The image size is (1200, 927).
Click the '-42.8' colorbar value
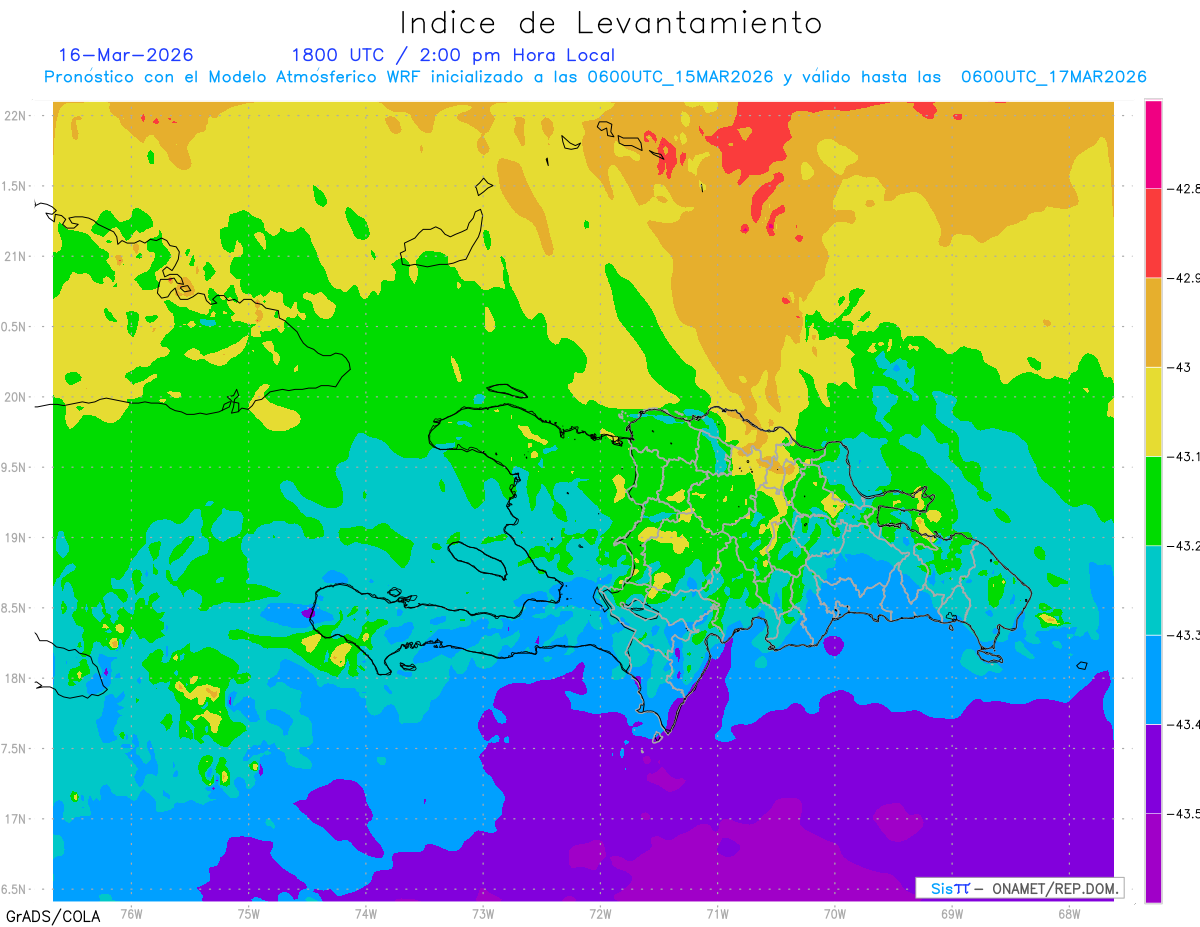[1183, 188]
